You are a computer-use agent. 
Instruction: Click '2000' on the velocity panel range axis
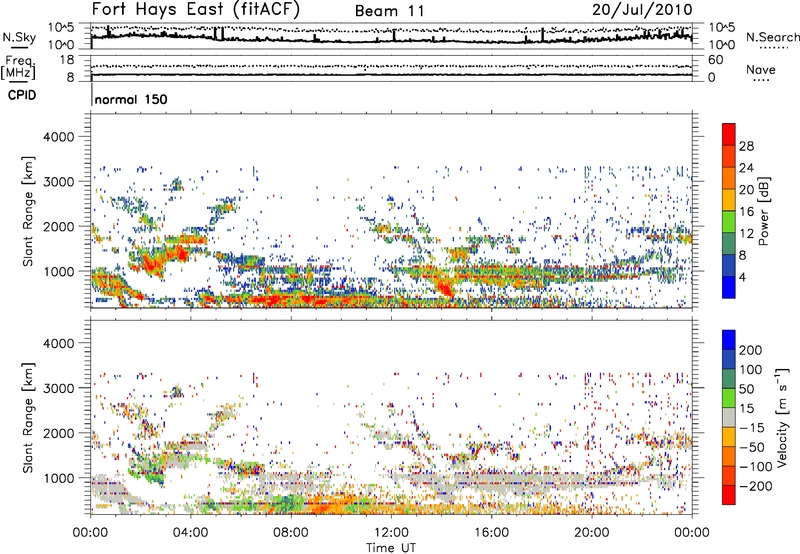(x=58, y=433)
